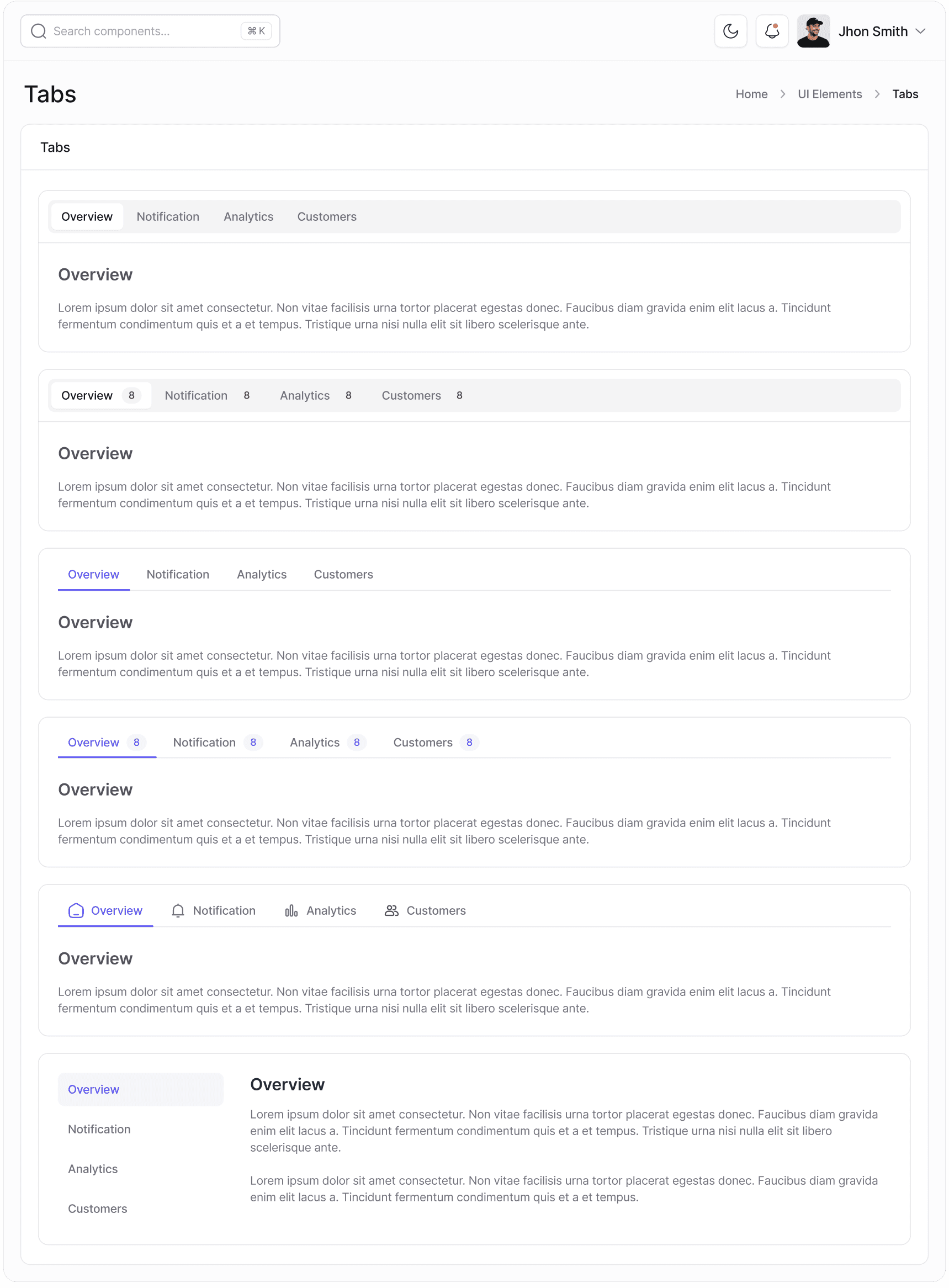949x1288 pixels.
Task: Select the Customers tab with people icon
Action: point(425,910)
